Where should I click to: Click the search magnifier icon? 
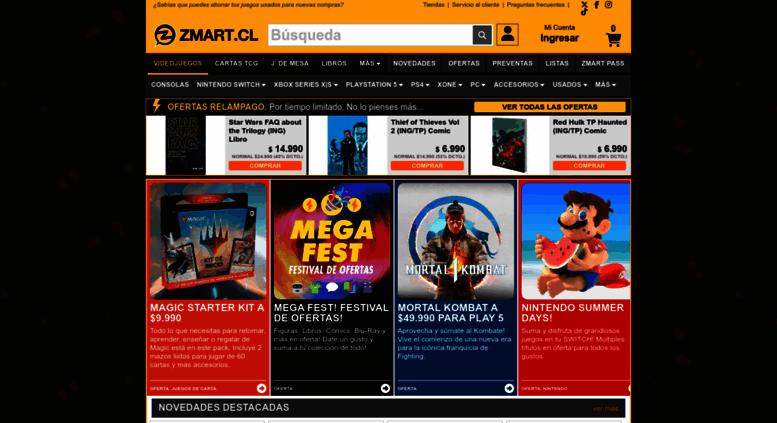point(482,35)
